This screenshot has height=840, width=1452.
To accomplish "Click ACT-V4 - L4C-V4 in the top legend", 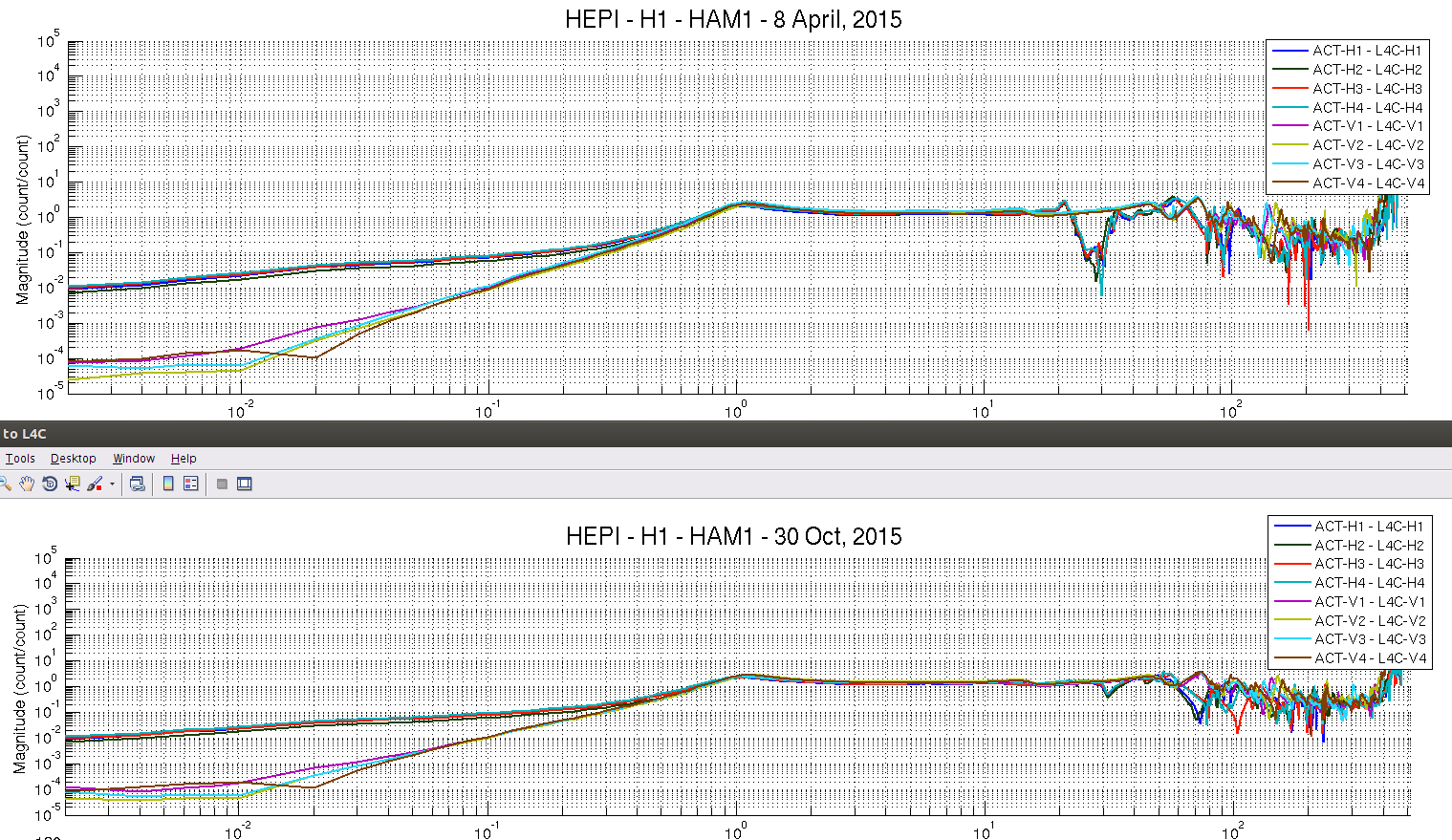I will pos(1367,183).
